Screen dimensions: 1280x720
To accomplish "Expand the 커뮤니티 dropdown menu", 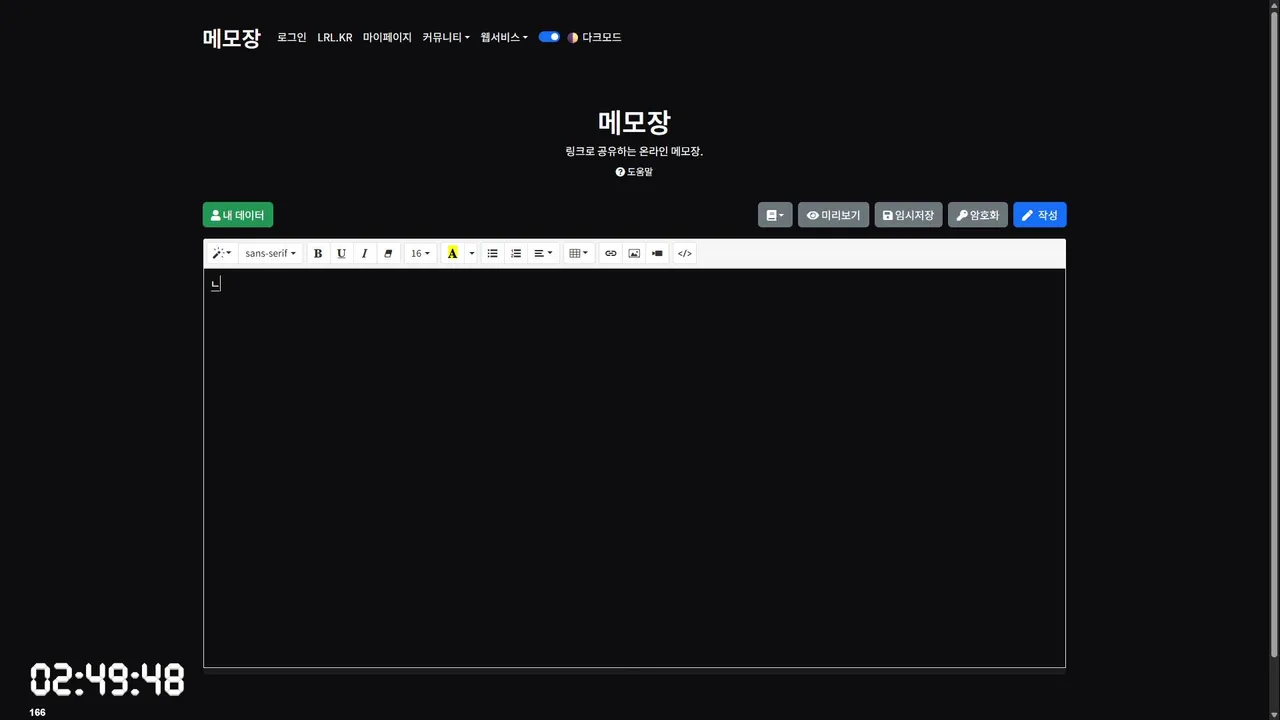I will pyautogui.click(x=446, y=37).
